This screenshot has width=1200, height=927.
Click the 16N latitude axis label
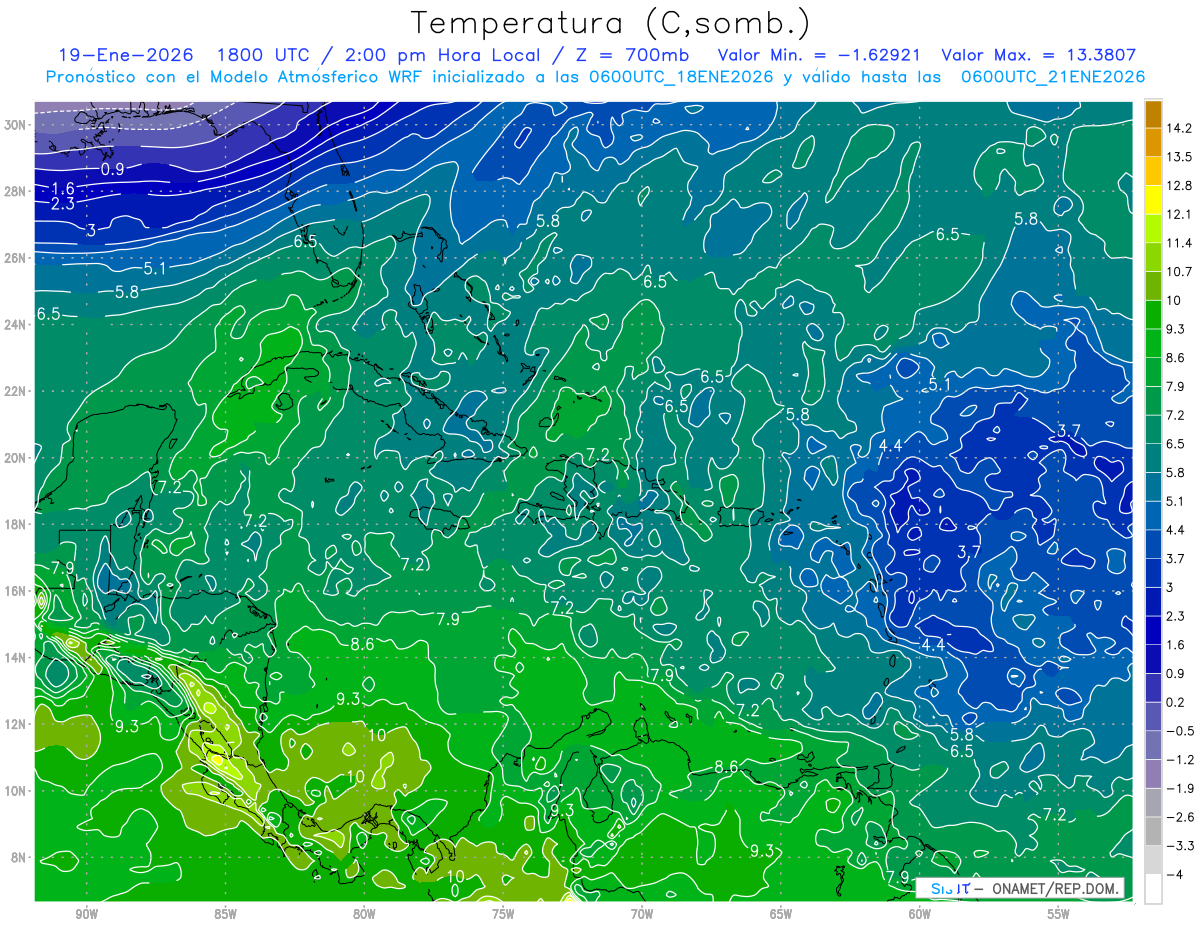coord(16,590)
